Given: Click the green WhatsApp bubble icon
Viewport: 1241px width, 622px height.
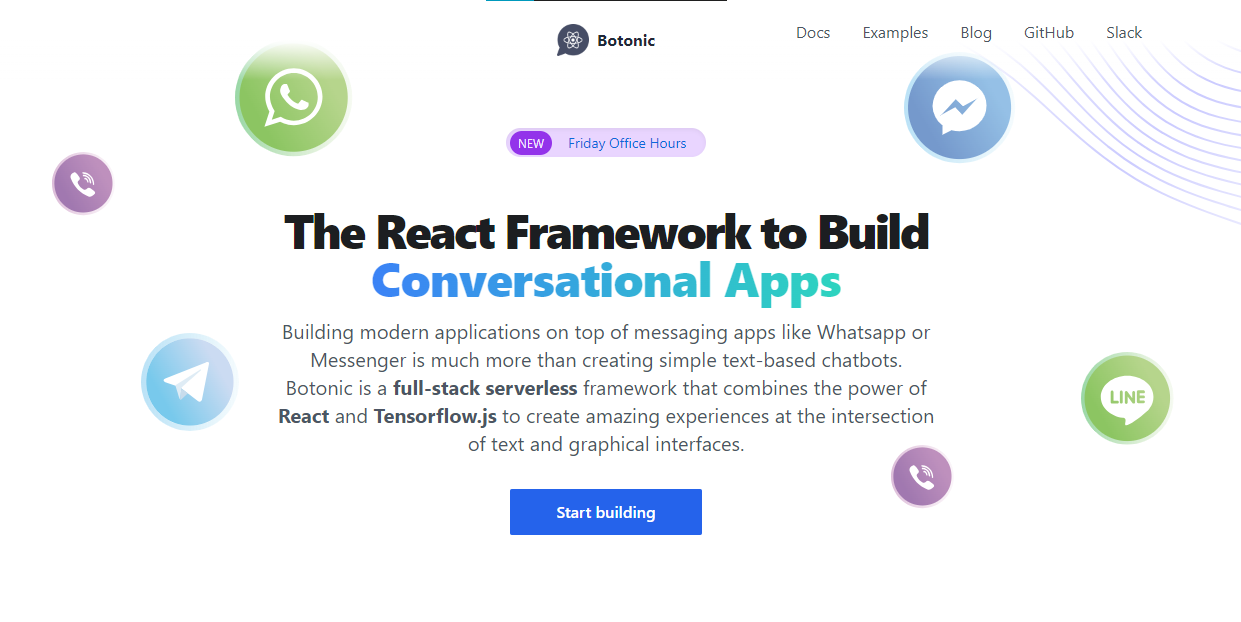Looking at the screenshot, I should point(293,98).
